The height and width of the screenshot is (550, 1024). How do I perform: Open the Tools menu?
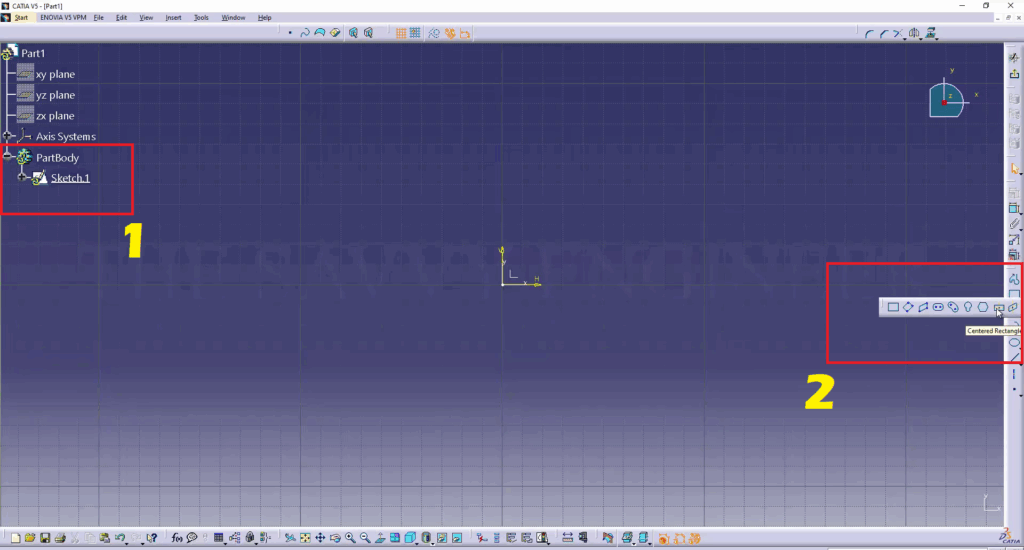[201, 18]
